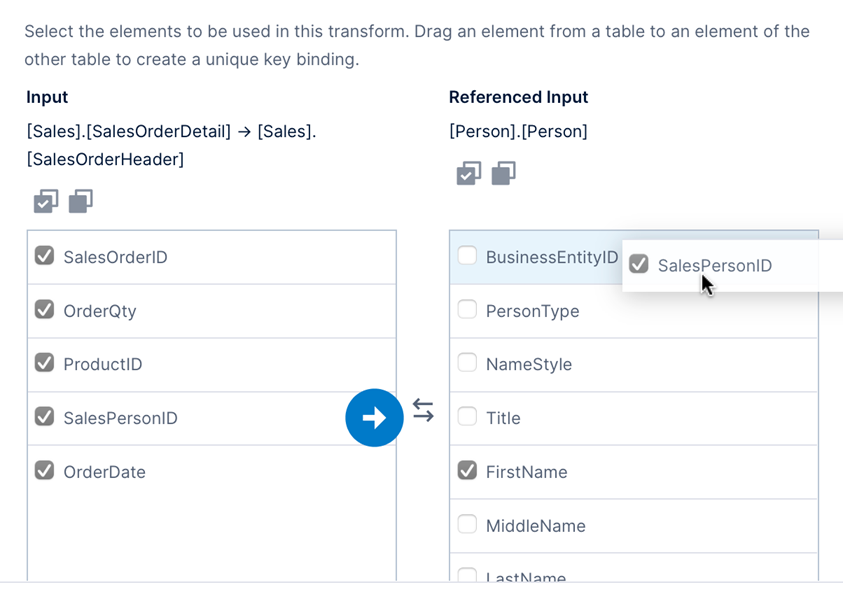
Task: Uncheck the OrderQty element
Action: pos(44,310)
